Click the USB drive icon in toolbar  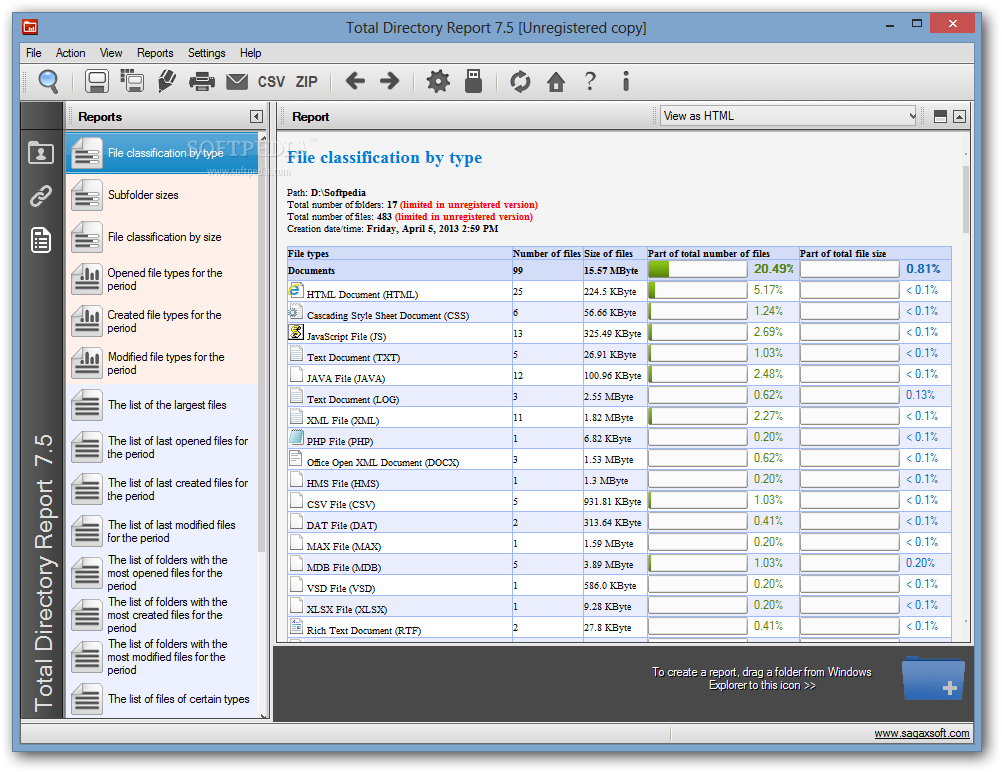click(474, 81)
